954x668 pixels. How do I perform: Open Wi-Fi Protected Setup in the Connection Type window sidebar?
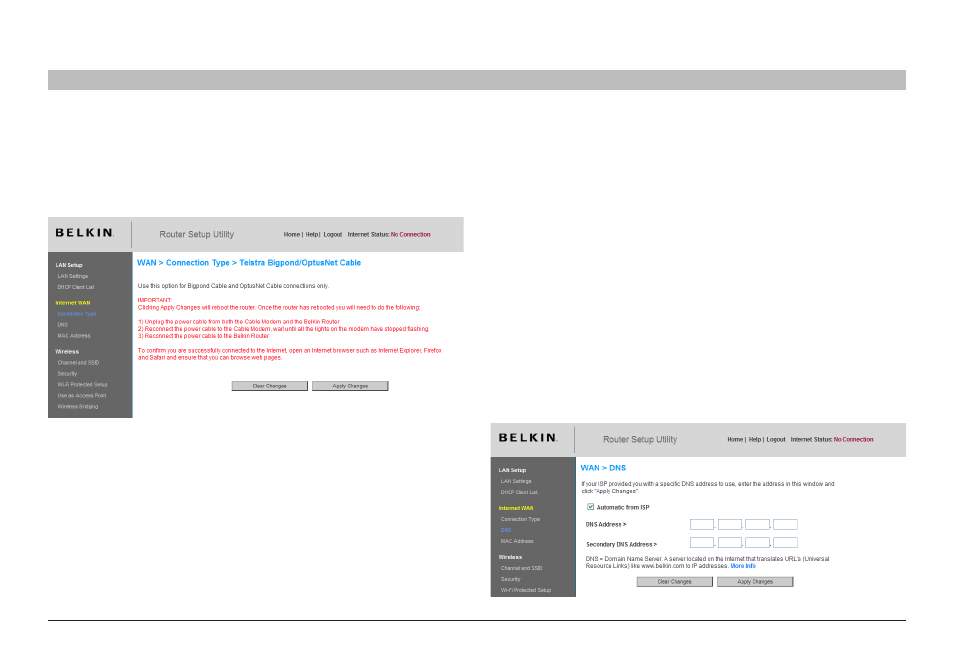[x=83, y=384]
